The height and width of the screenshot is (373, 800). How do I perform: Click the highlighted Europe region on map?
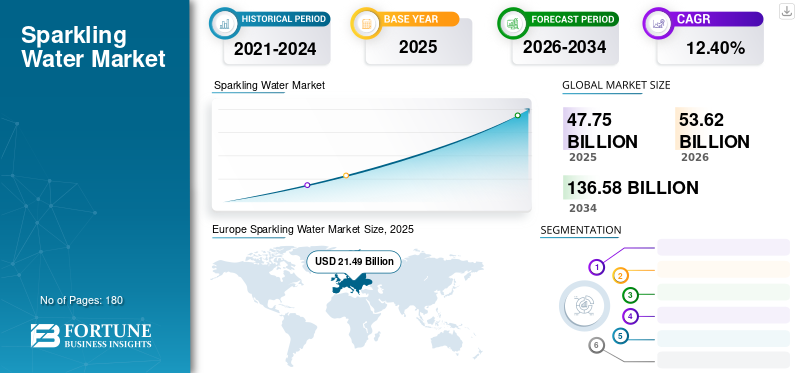[351, 282]
